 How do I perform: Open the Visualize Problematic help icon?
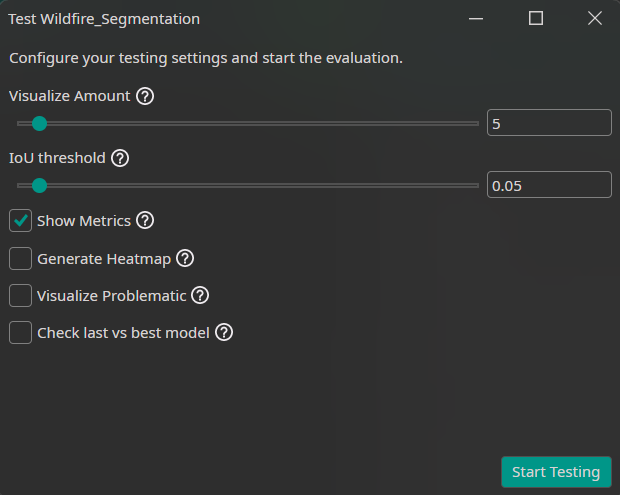[x=200, y=296]
